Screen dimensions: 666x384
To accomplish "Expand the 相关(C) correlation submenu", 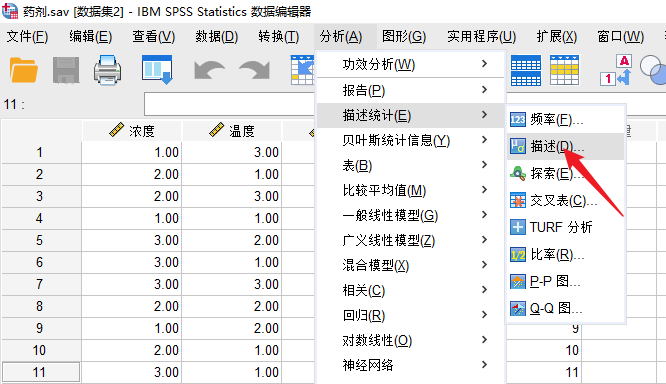I will tap(411, 290).
